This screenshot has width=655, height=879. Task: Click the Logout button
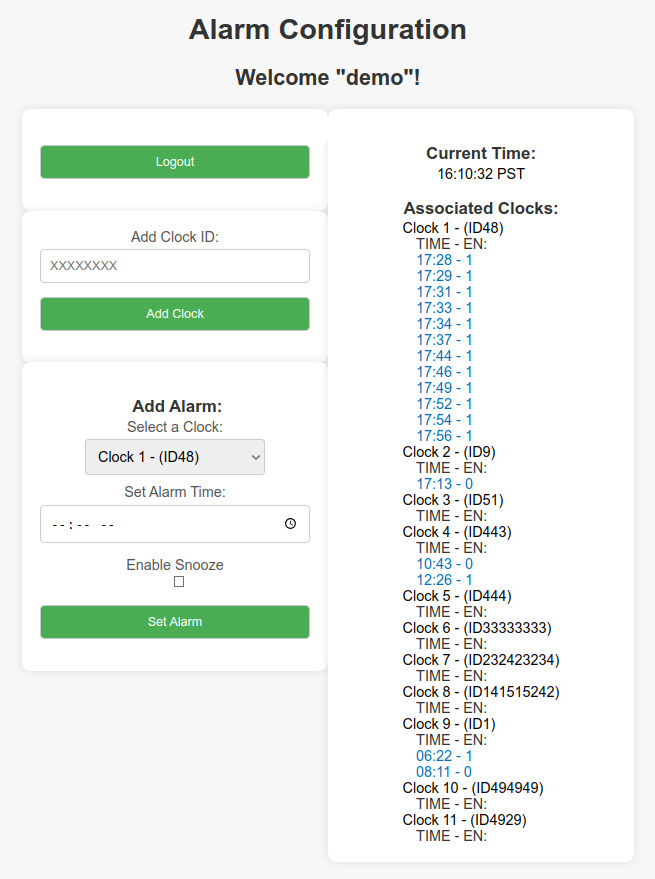point(175,162)
